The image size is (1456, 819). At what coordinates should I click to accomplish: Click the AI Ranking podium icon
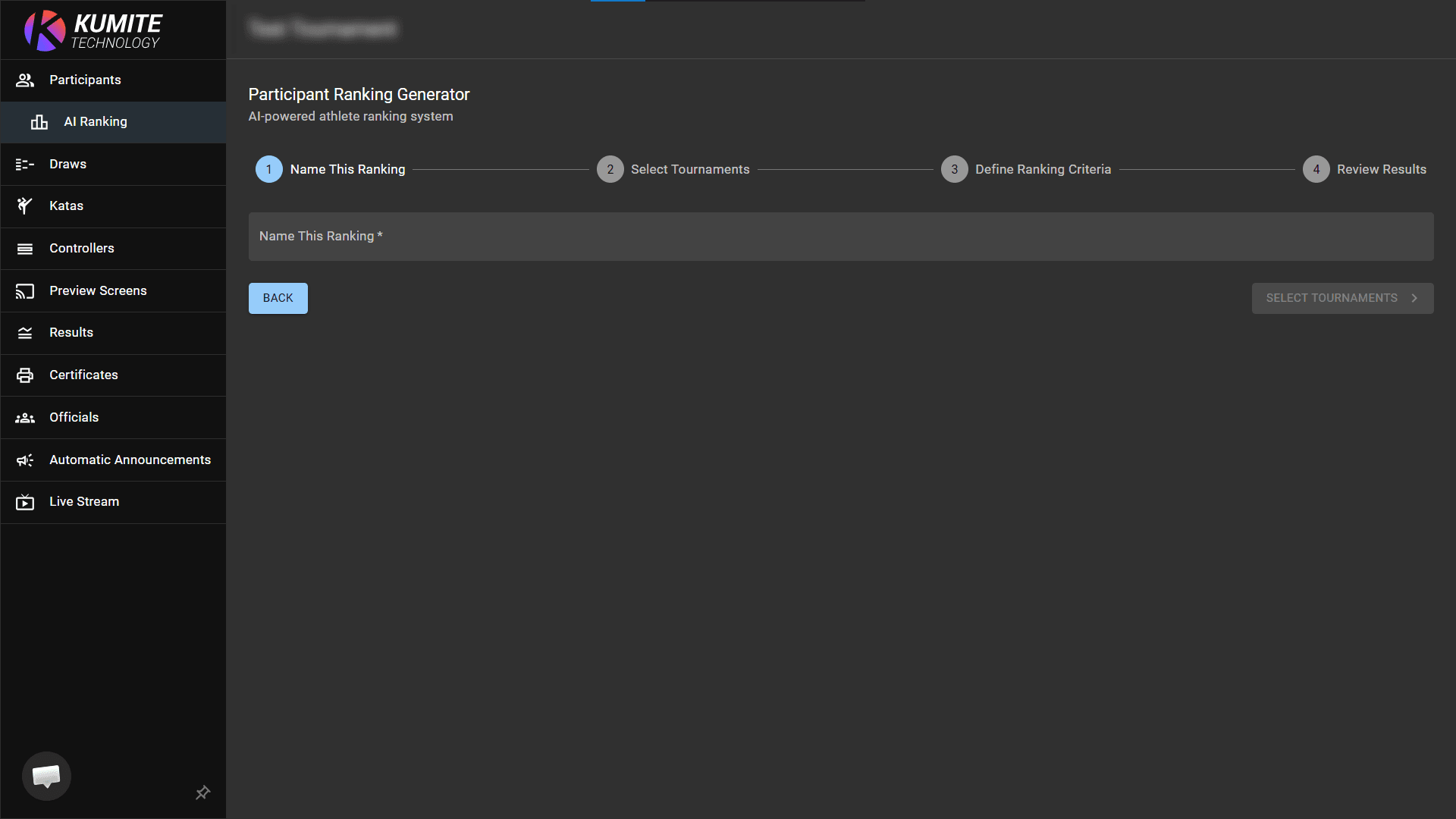coord(39,122)
